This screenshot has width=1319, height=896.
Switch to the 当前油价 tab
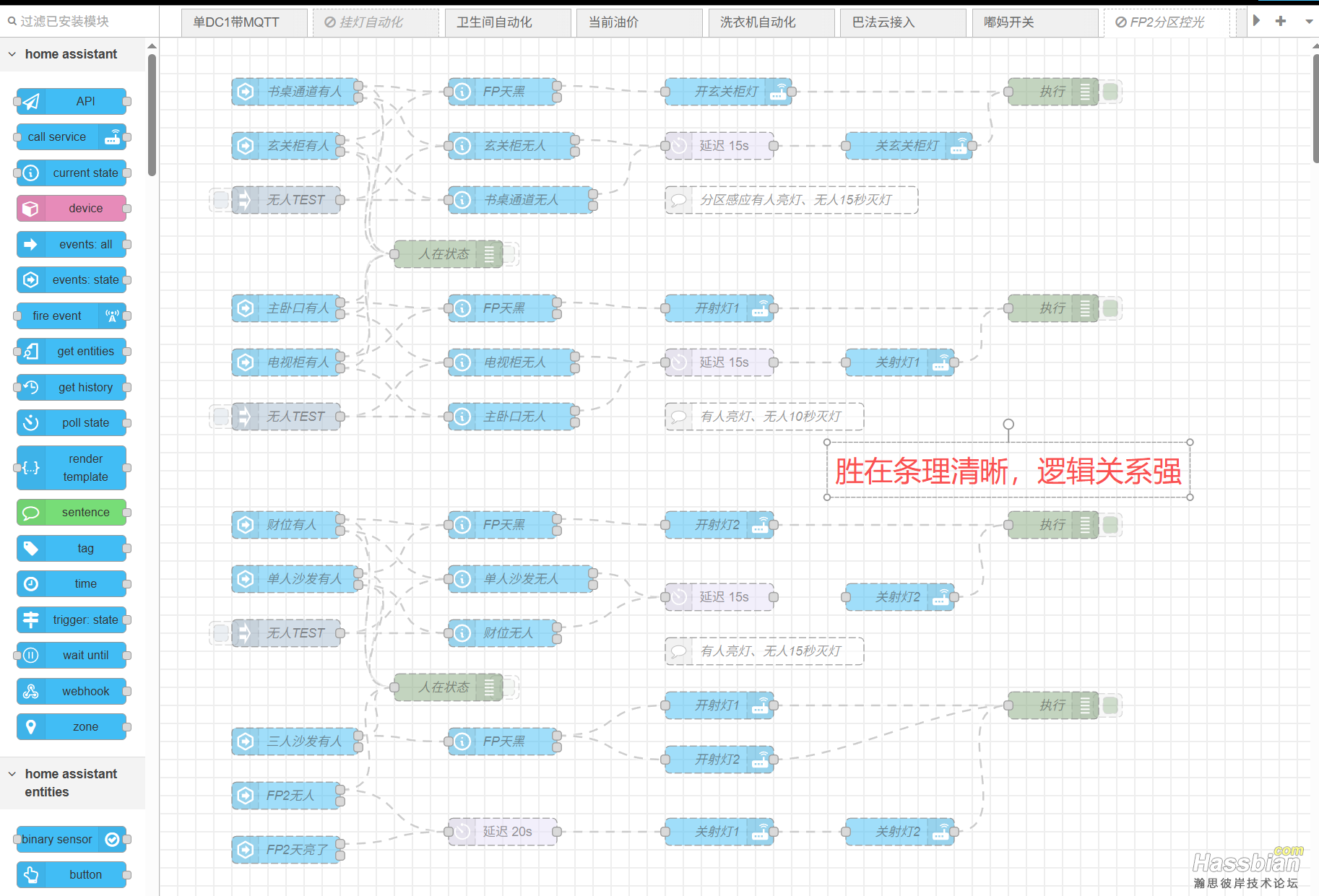(639, 22)
